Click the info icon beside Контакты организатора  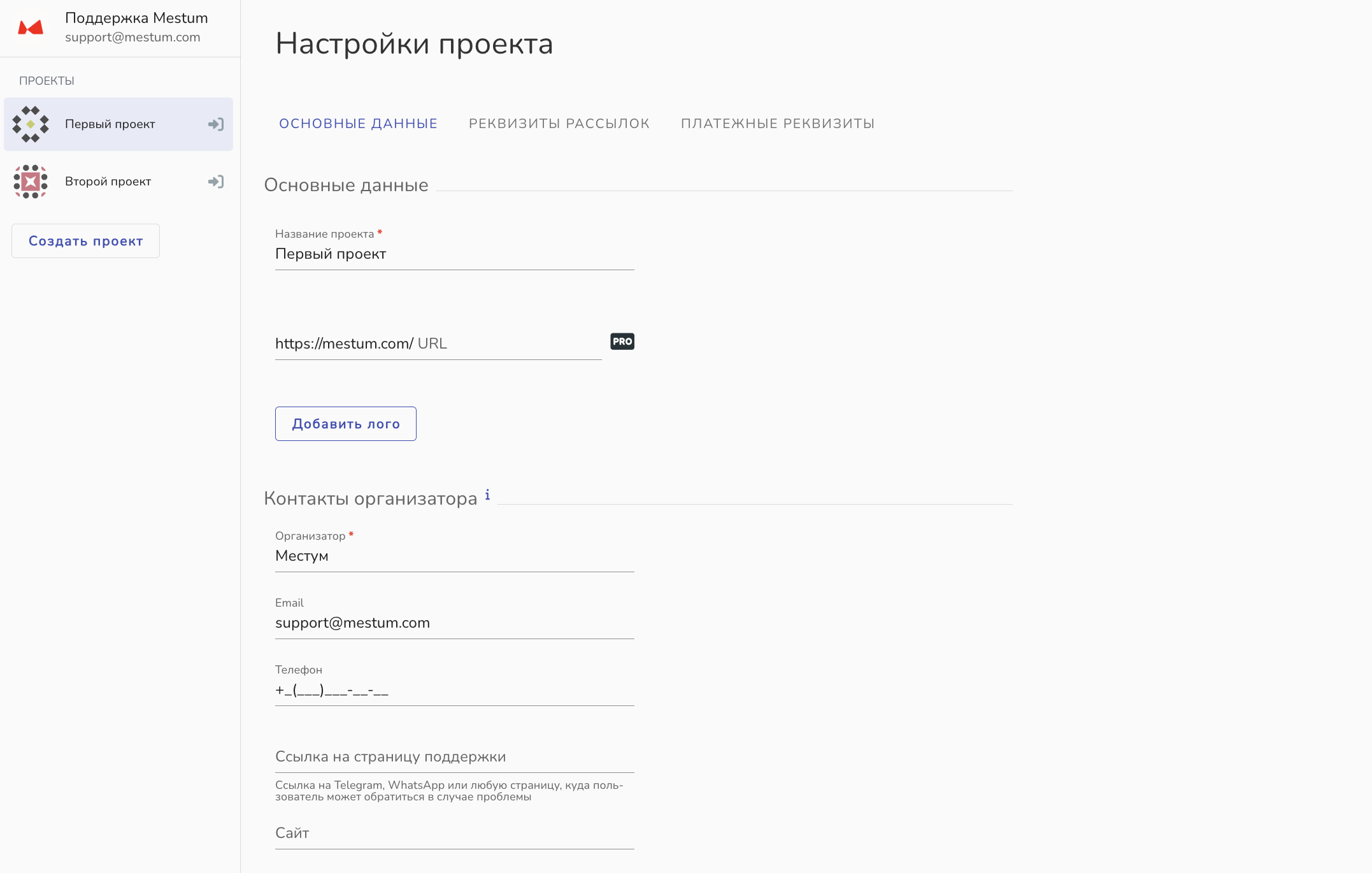487,495
